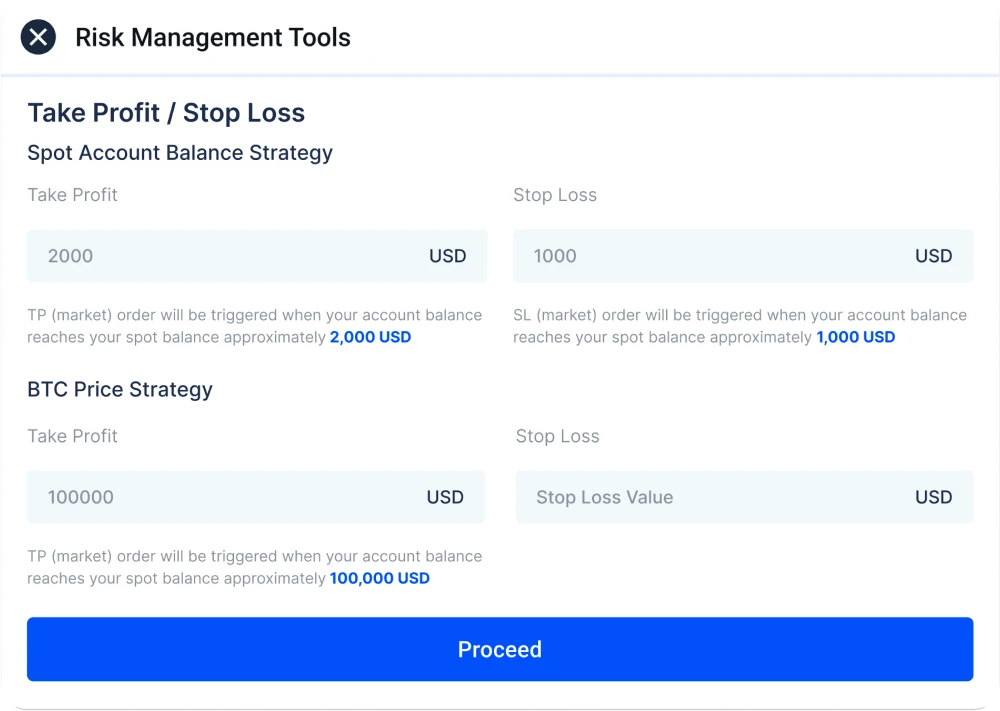The width and height of the screenshot is (1000, 711).
Task: Click Take Profit label under Spot Account Balance
Action: [x=72, y=195]
